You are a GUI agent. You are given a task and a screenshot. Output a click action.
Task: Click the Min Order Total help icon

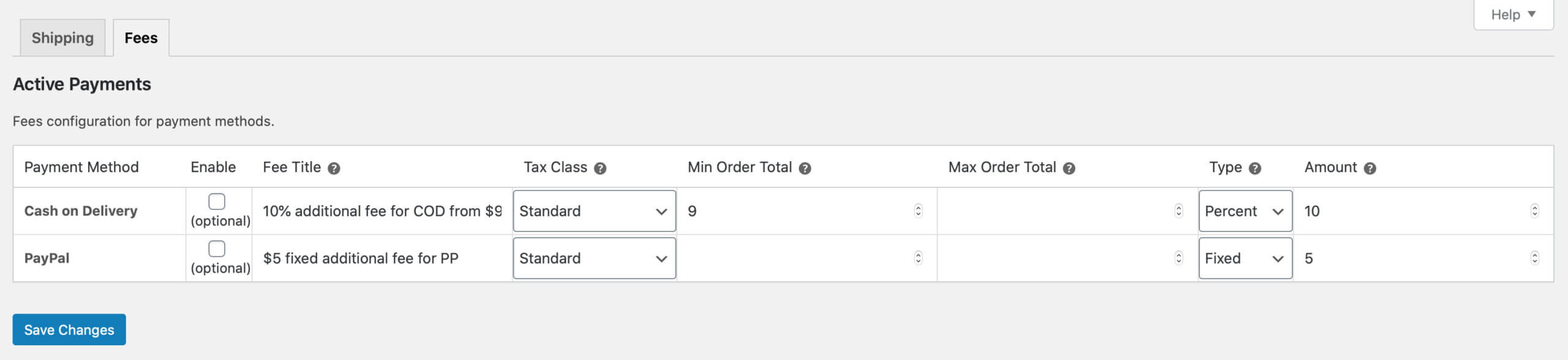pyautogui.click(x=805, y=168)
